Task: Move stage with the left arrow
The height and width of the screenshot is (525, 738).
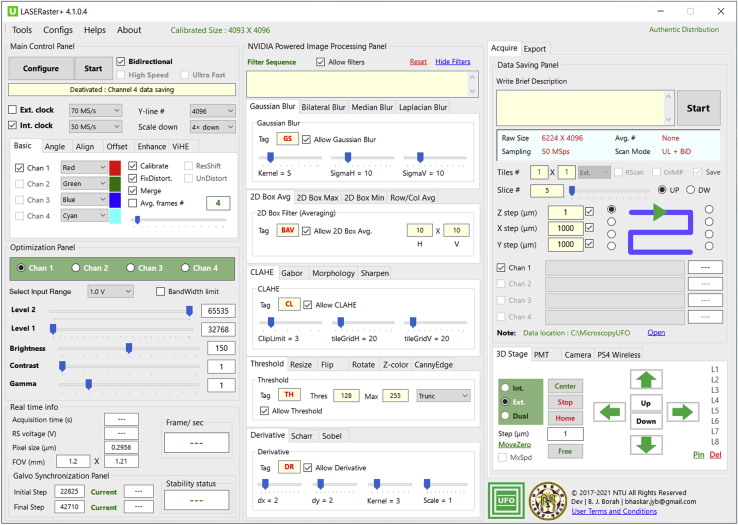Action: [x=607, y=412]
